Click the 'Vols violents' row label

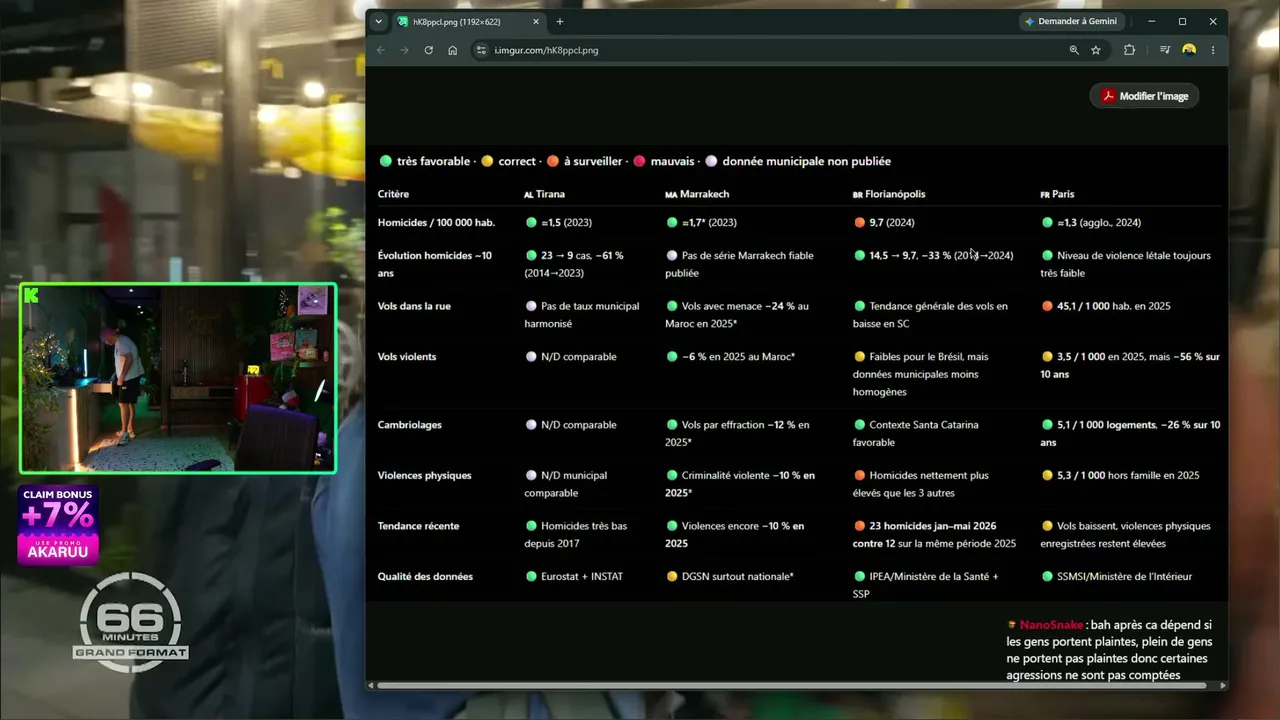click(407, 356)
